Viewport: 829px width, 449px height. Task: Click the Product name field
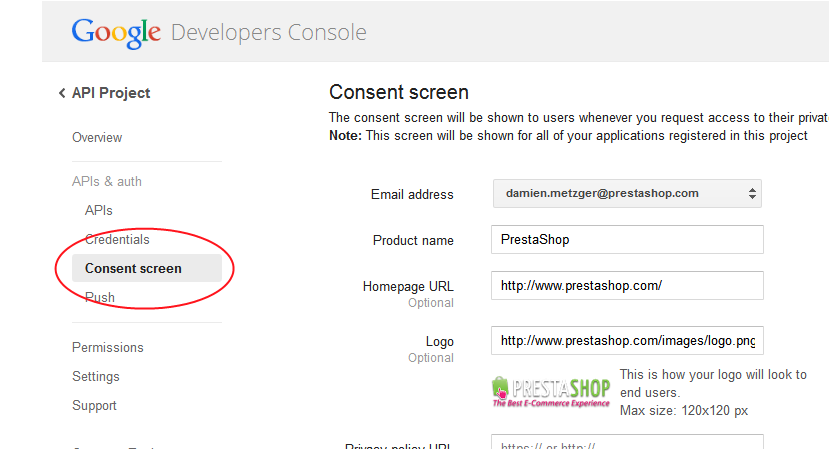tap(627, 240)
